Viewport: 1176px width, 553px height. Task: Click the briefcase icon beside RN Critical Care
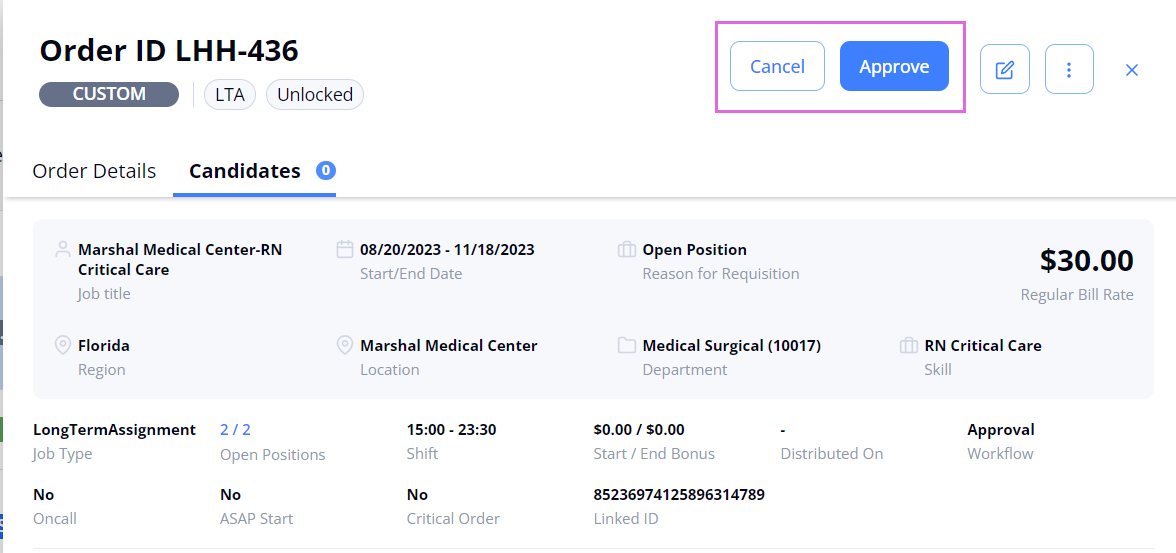coord(909,346)
